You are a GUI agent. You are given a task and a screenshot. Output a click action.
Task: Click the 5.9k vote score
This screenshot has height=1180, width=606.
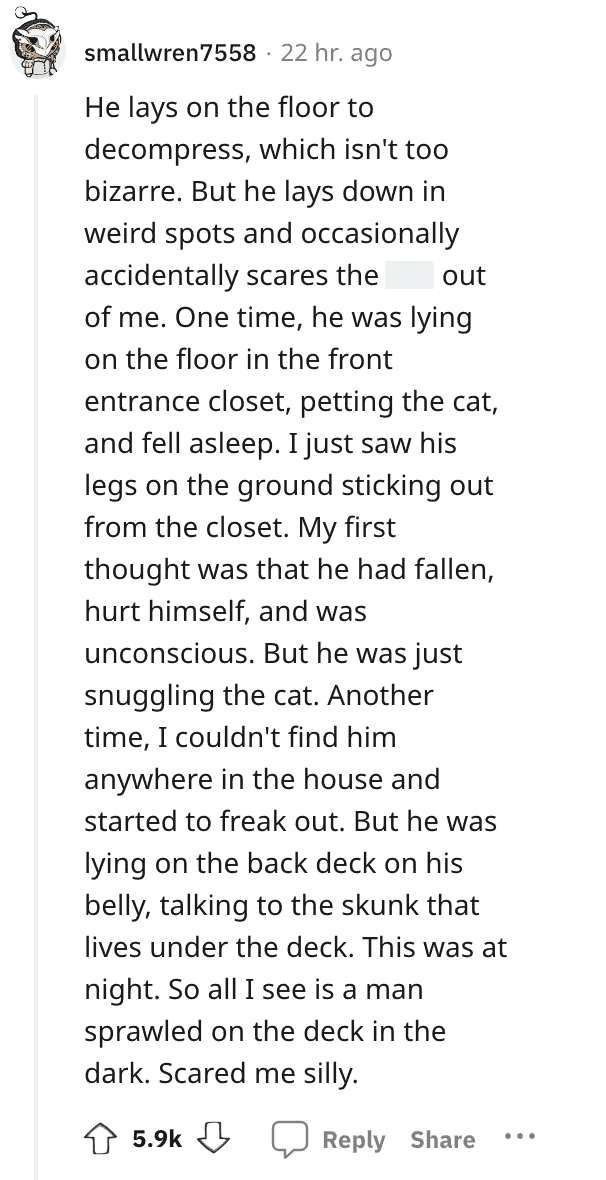pyautogui.click(x=157, y=1139)
